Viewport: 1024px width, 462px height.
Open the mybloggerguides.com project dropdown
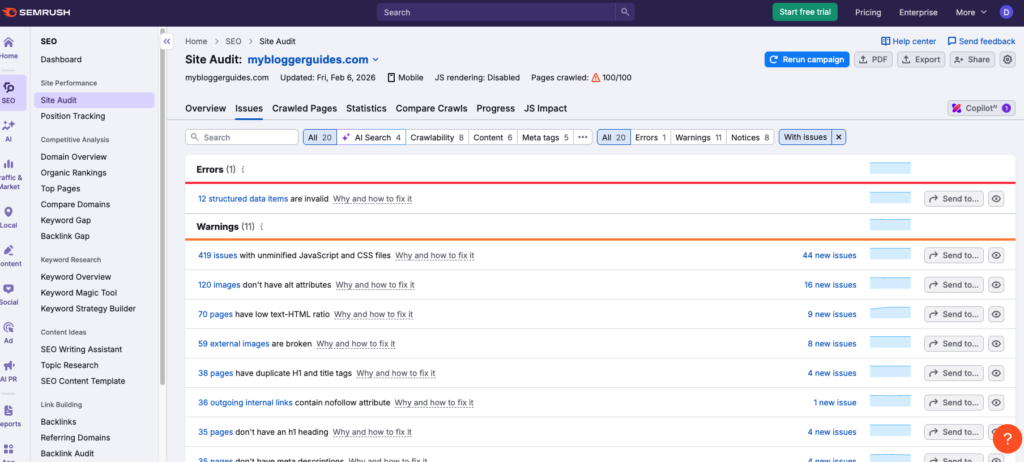pyautogui.click(x=313, y=59)
